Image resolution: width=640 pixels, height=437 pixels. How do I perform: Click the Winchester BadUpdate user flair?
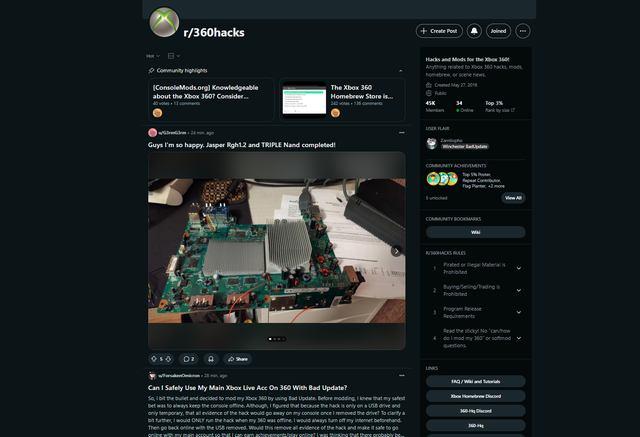(x=464, y=146)
